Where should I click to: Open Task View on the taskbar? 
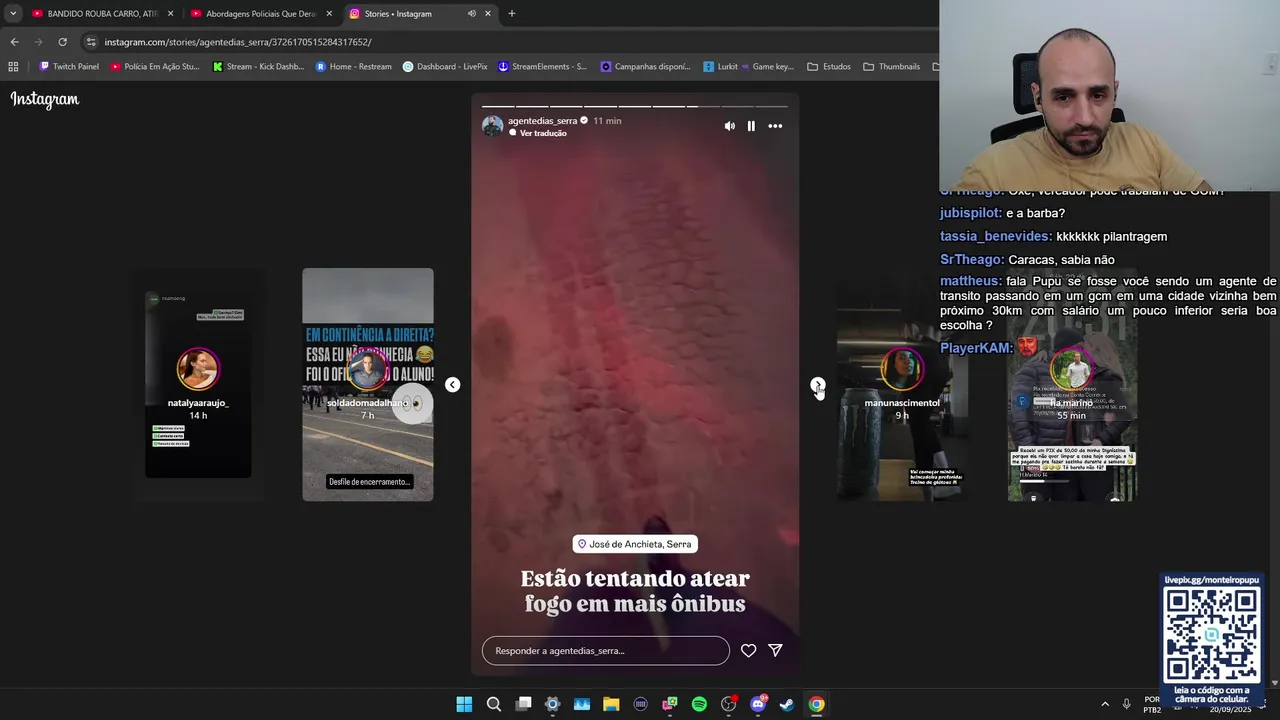tap(523, 704)
